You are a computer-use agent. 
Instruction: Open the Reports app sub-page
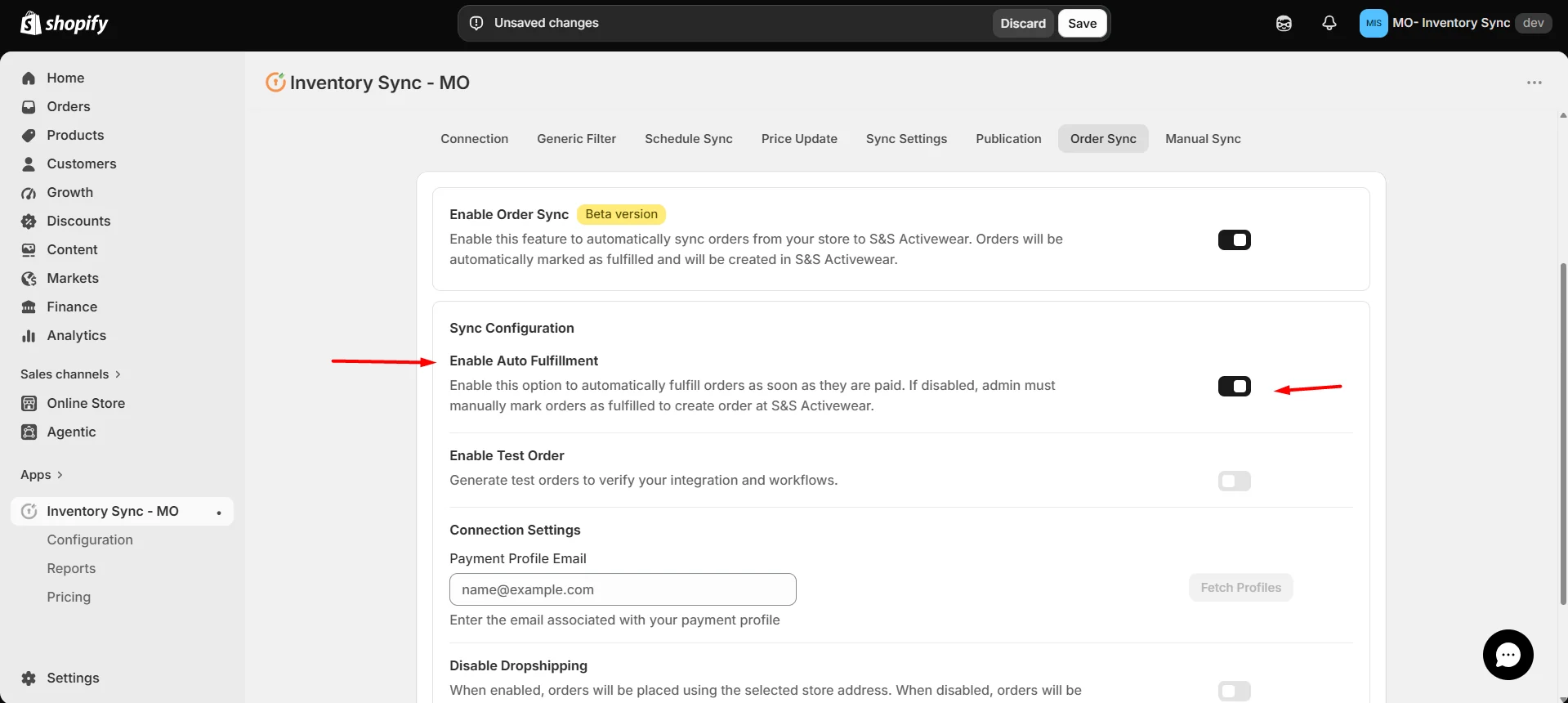[71, 568]
